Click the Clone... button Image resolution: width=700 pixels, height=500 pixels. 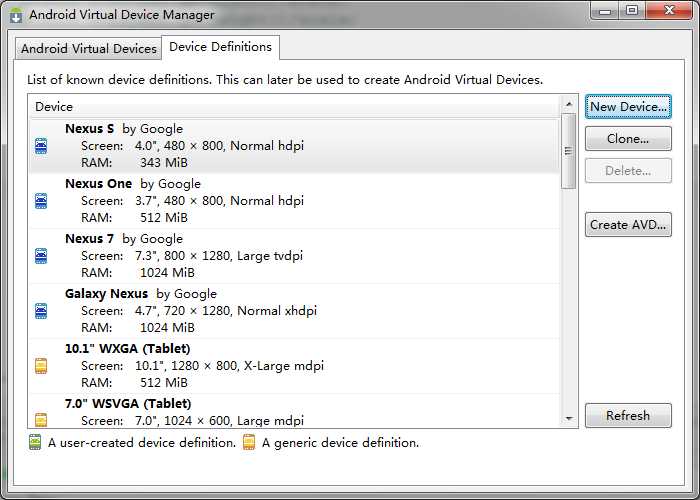coord(628,139)
